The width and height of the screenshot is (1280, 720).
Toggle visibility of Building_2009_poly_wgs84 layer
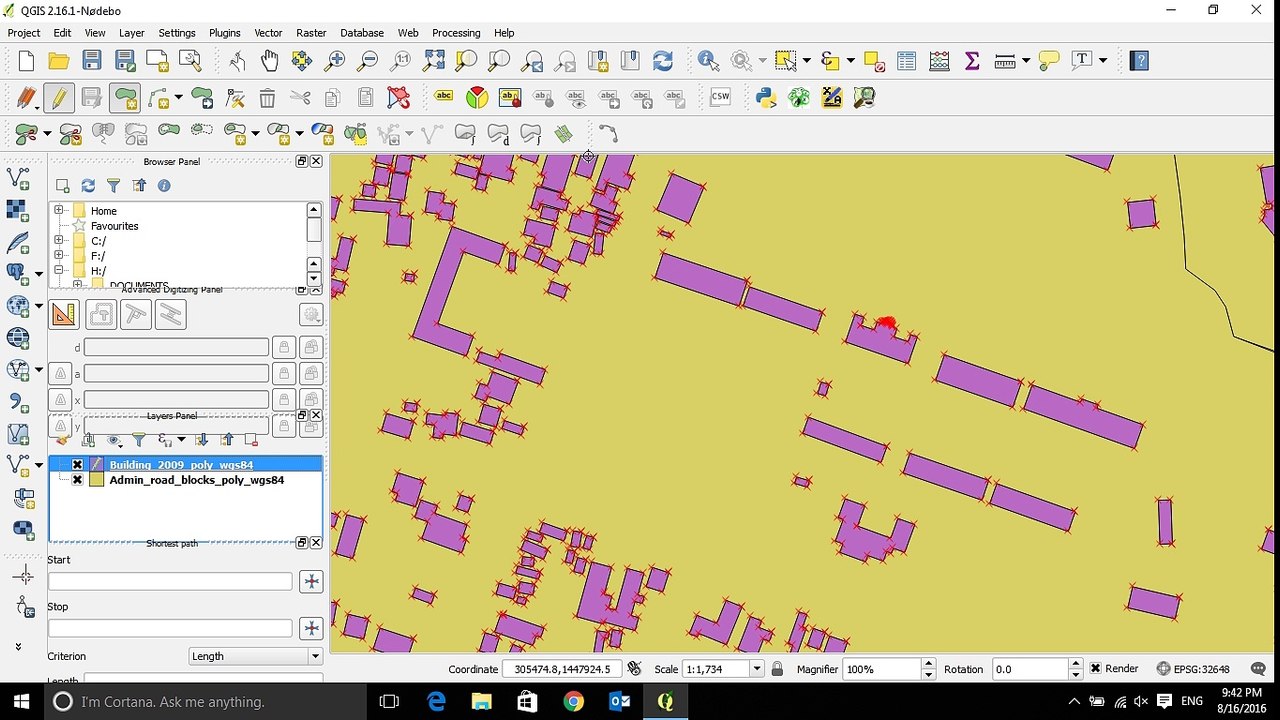[x=77, y=465]
